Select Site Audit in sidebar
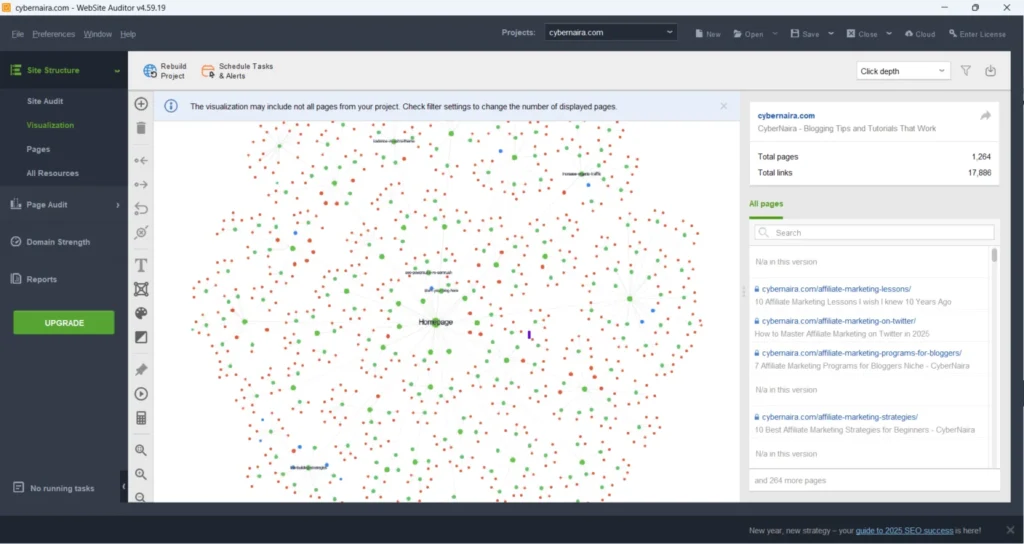 (x=45, y=101)
